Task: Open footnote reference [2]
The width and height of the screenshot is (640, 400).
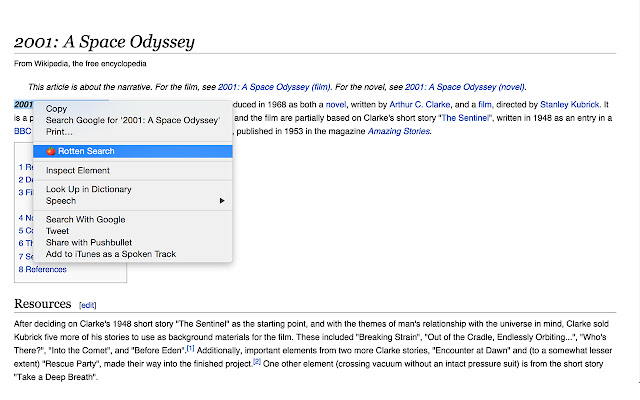Action: pos(256,362)
